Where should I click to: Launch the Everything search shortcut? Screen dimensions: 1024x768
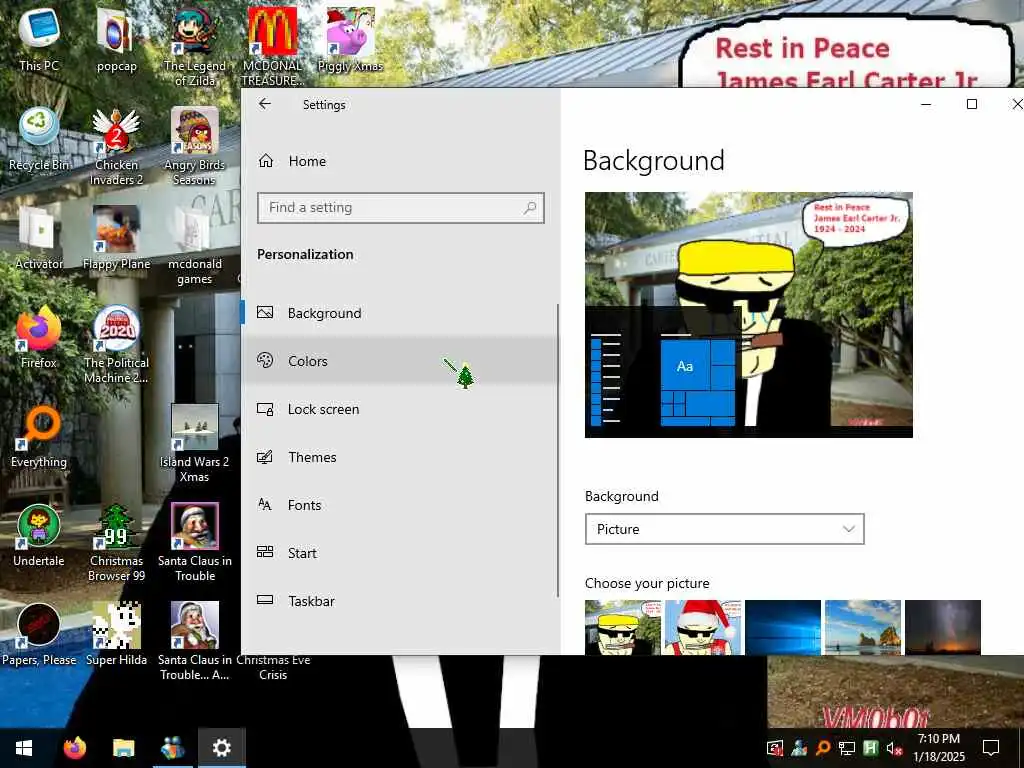(x=39, y=436)
